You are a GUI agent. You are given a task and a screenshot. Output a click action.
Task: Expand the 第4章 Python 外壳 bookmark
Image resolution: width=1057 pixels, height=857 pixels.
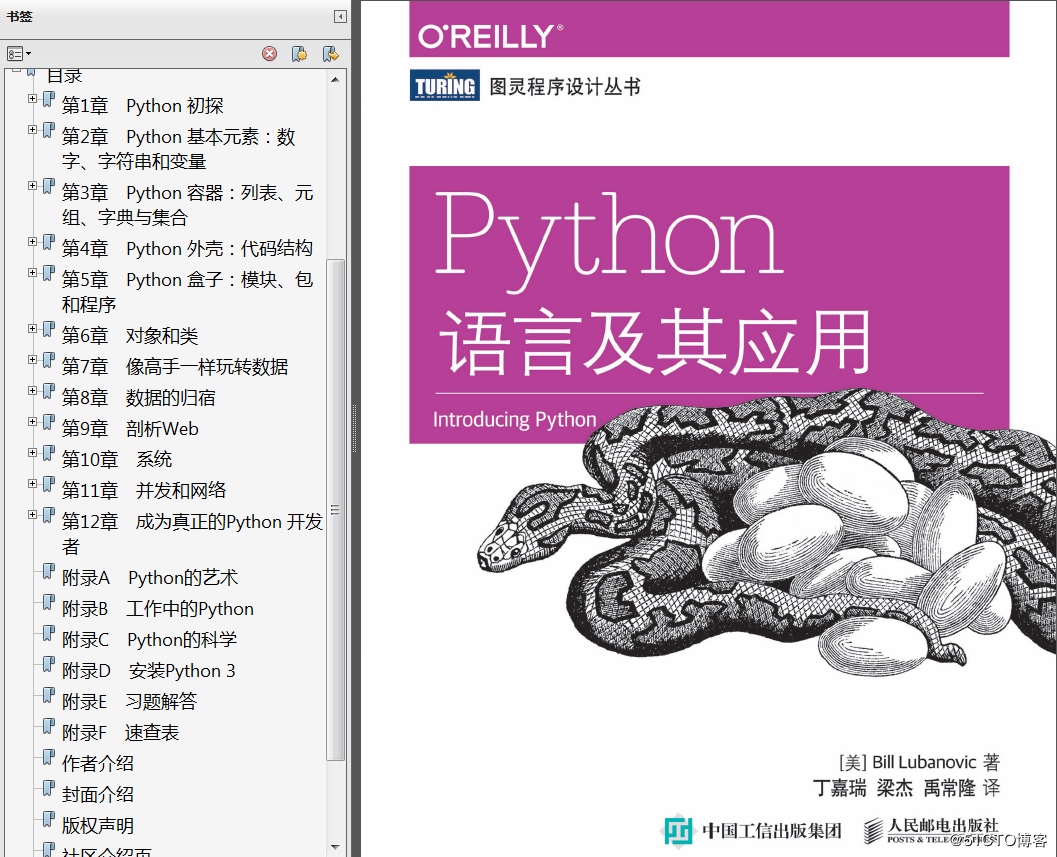click(x=32, y=241)
